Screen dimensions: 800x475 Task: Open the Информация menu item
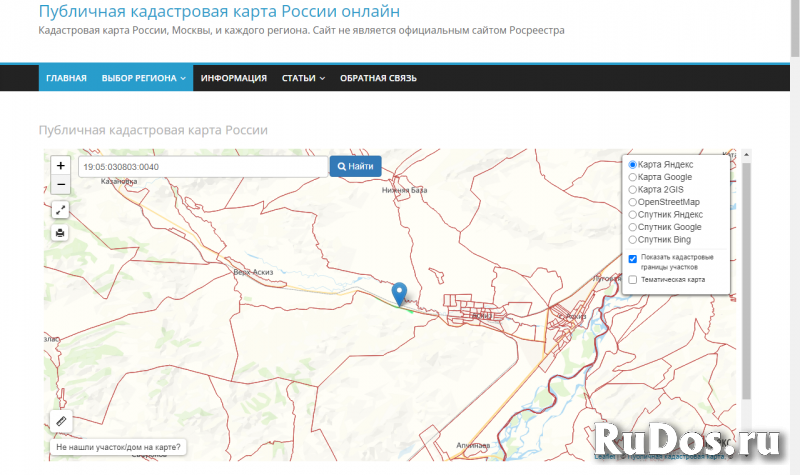(x=233, y=78)
